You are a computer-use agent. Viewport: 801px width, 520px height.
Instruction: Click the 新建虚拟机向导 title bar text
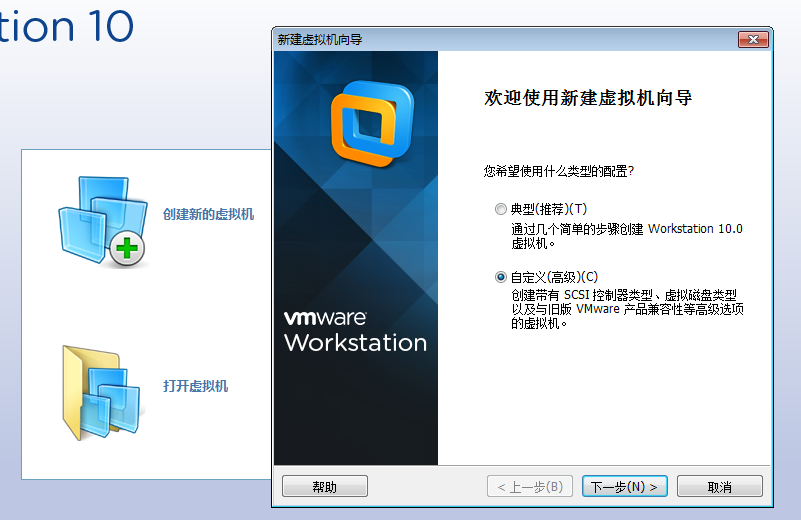[320, 39]
